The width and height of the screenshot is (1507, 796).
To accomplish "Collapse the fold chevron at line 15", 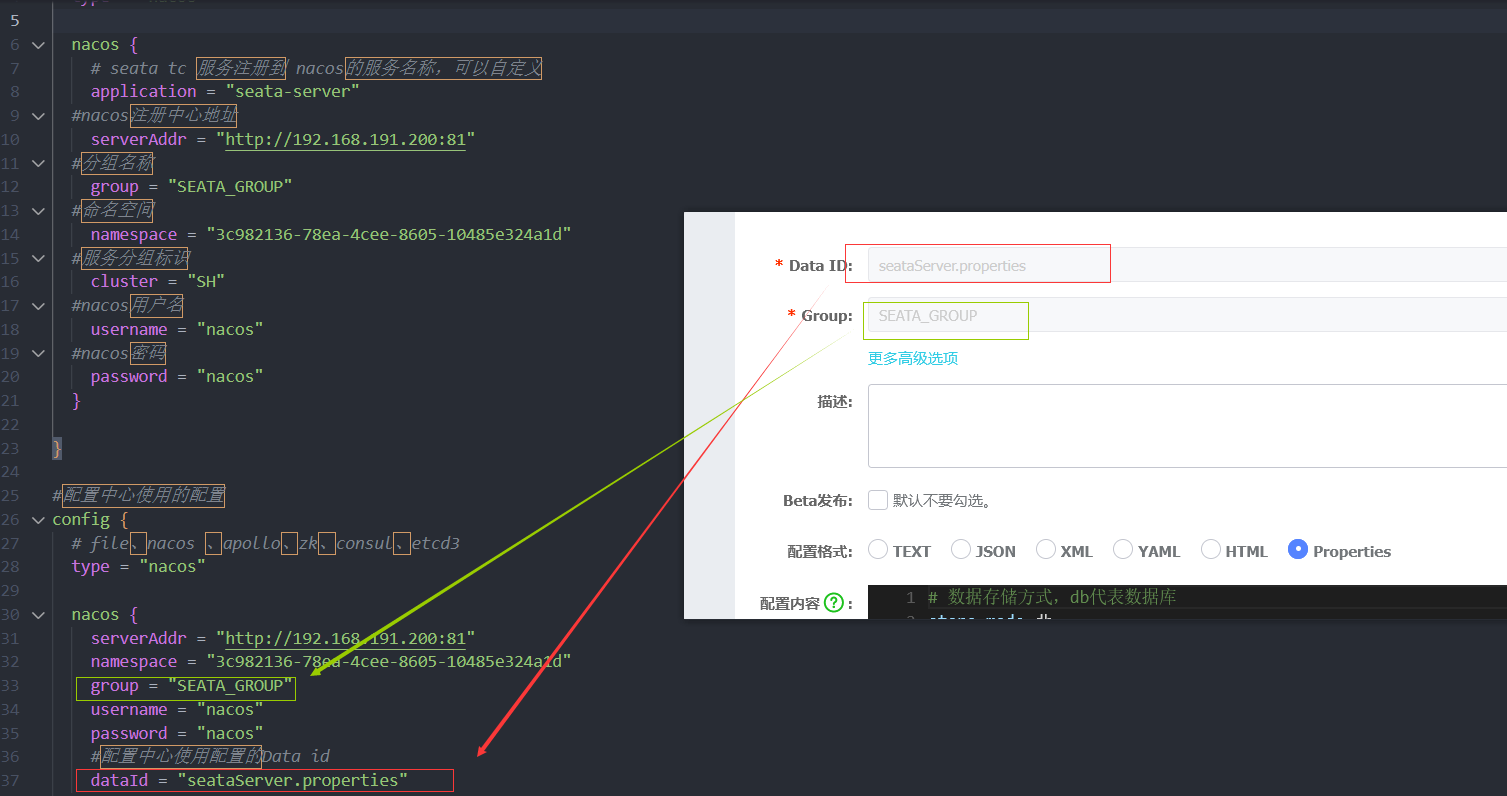I will [x=37, y=259].
